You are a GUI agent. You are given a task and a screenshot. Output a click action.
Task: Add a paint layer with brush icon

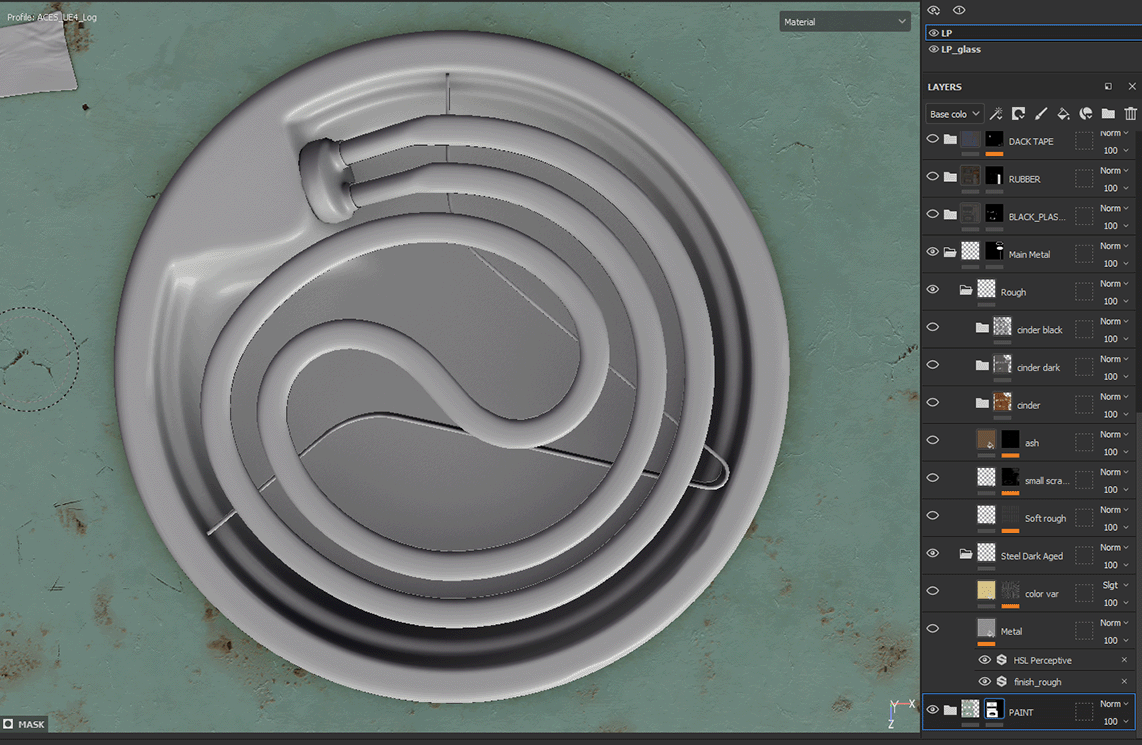[x=1041, y=114]
